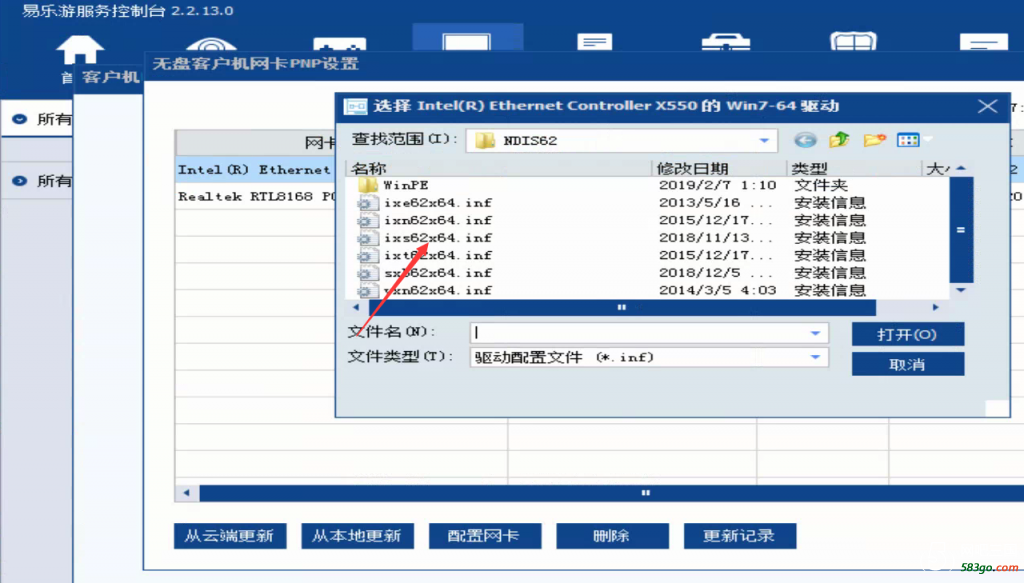The image size is (1024, 583).
Task: Collapse the first 所有 group in sidebar
Action: (20, 119)
